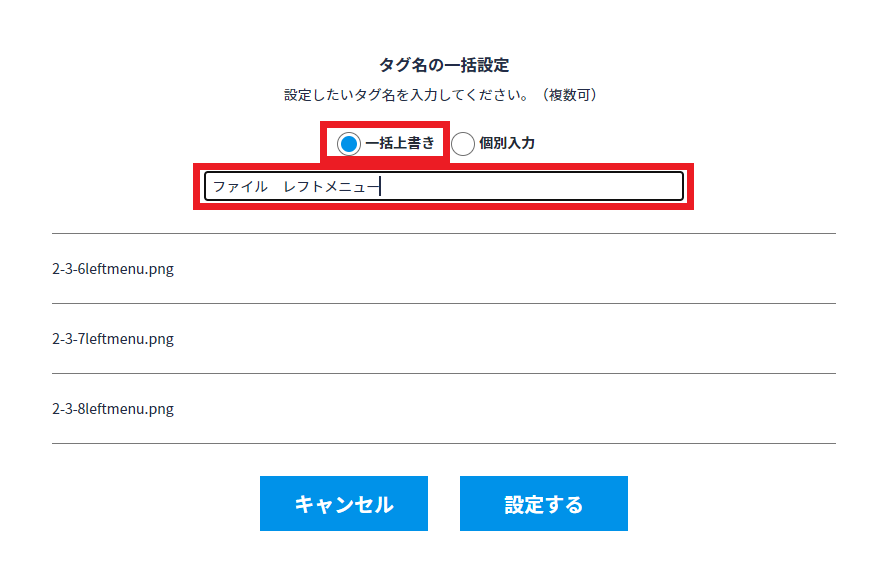Choose the 個別入力 radio option
888x580 pixels.
pyautogui.click(x=463, y=144)
